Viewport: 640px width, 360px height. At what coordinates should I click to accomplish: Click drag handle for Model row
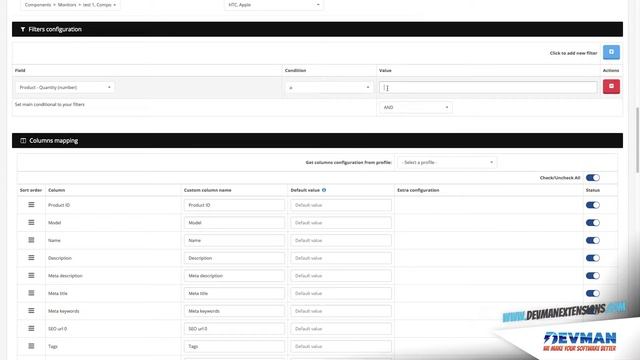pos(31,222)
